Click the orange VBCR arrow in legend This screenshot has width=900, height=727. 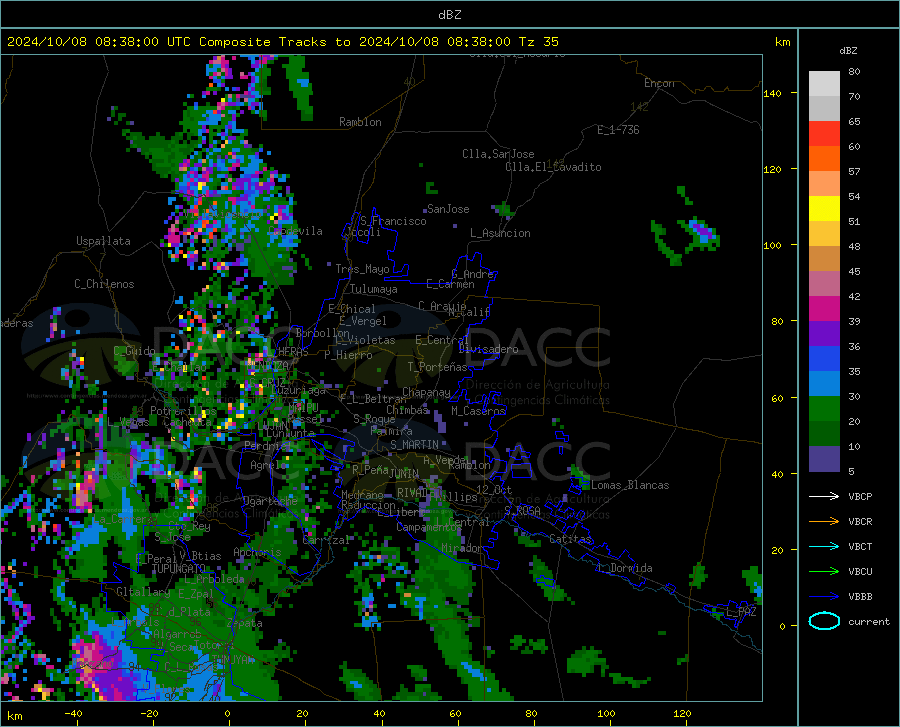point(824,522)
